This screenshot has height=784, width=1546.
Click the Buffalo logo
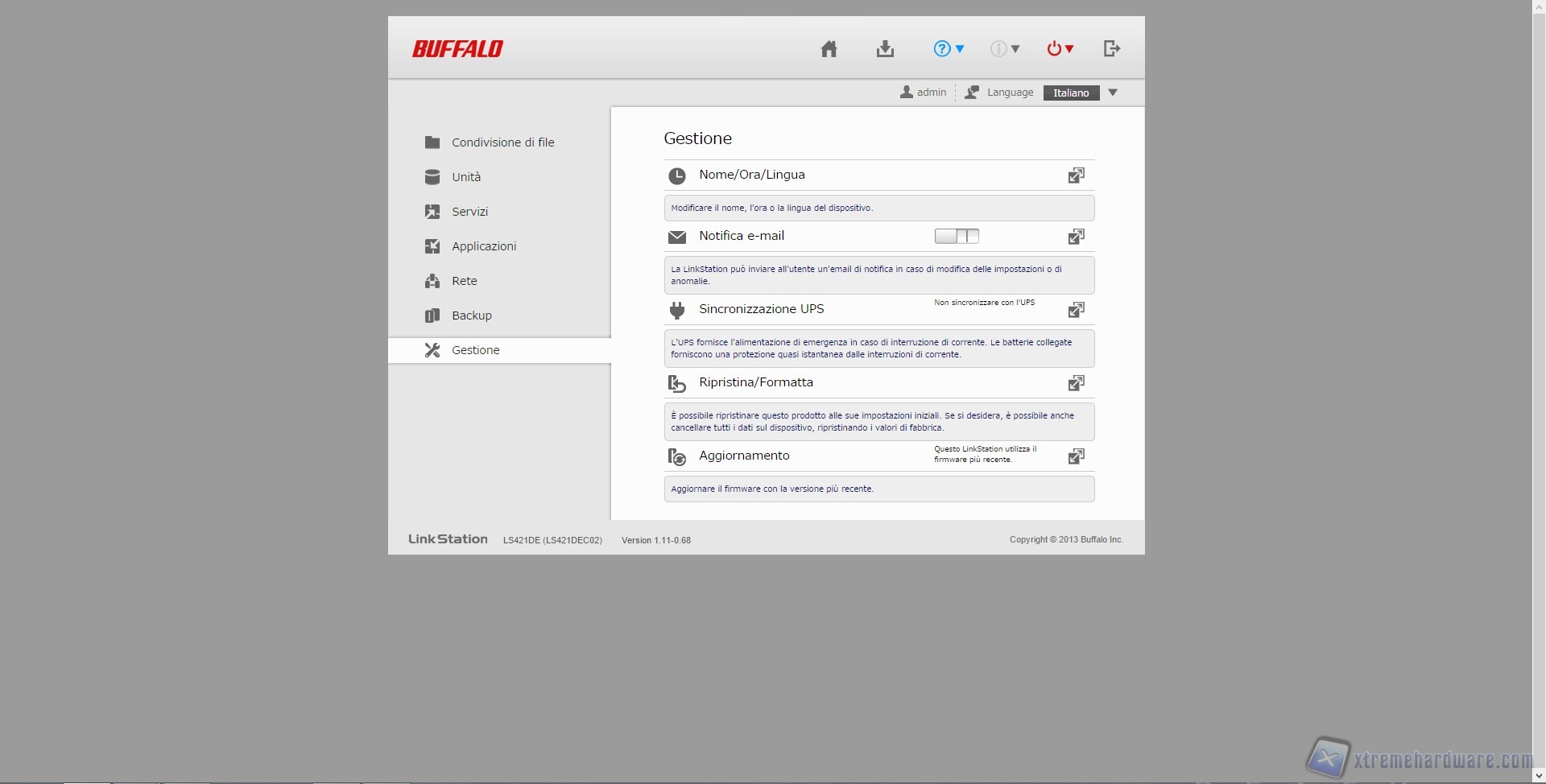457,49
